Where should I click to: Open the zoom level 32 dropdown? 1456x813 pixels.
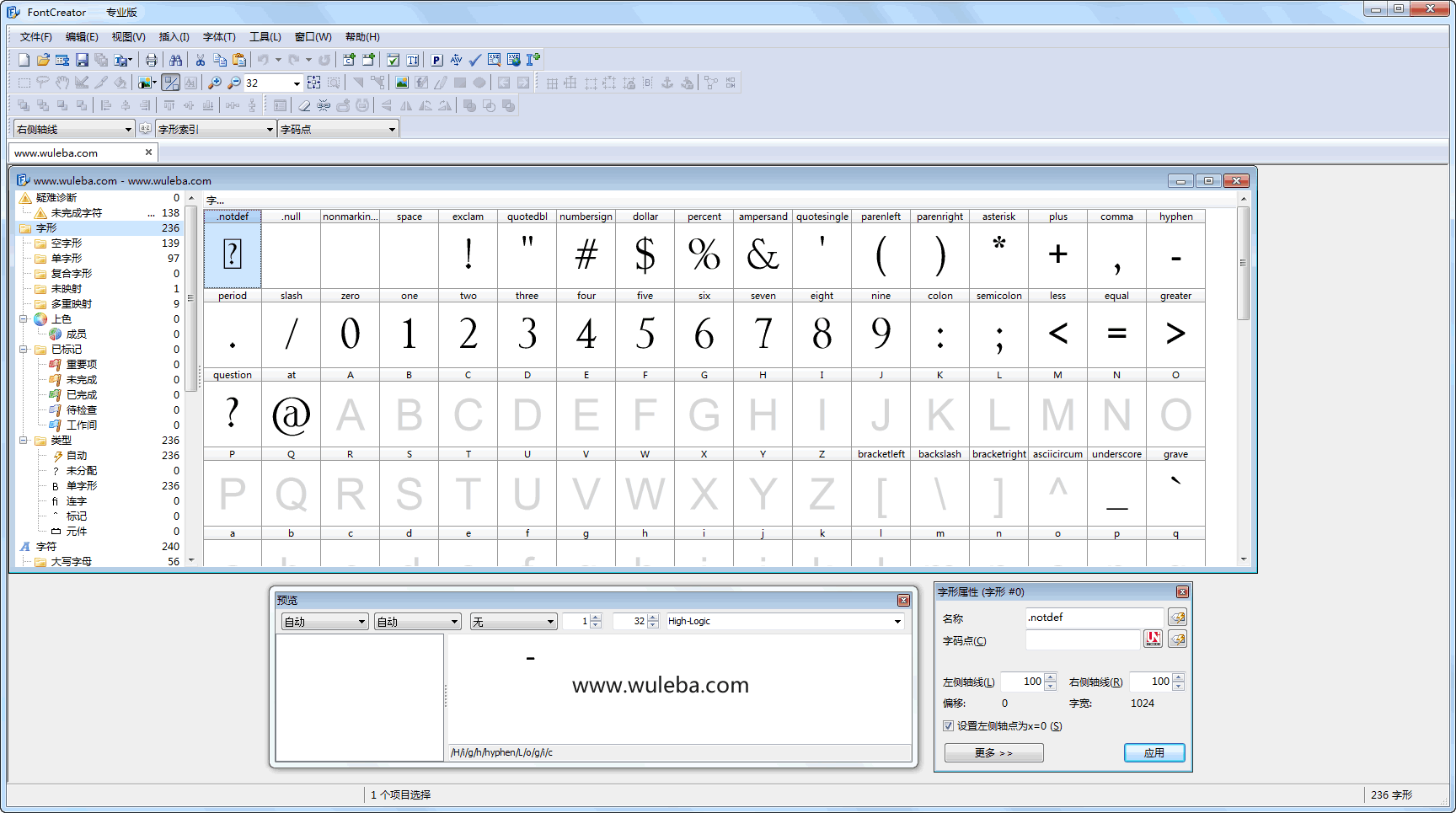[297, 83]
